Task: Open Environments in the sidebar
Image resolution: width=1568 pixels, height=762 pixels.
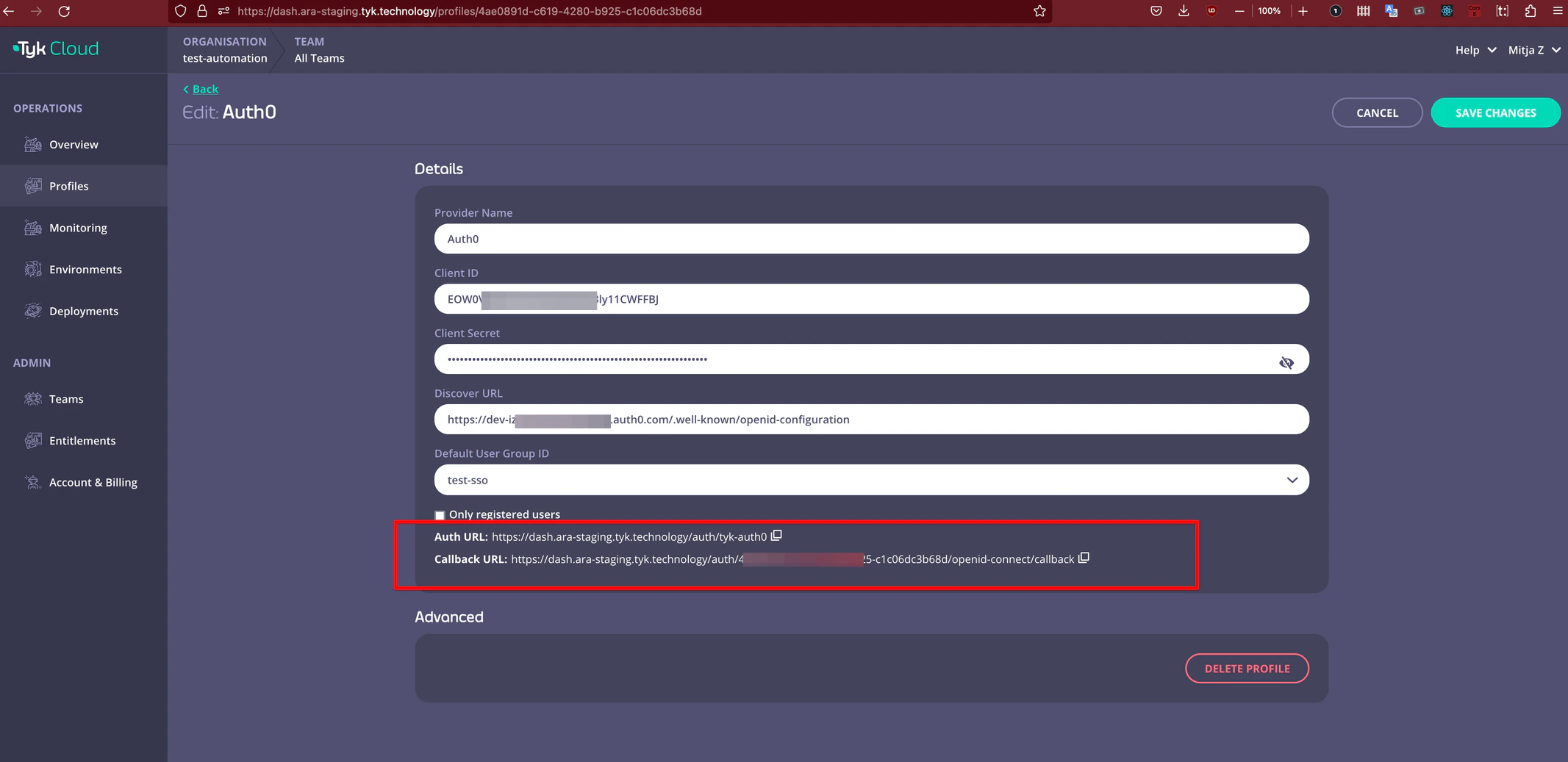Action: [85, 269]
